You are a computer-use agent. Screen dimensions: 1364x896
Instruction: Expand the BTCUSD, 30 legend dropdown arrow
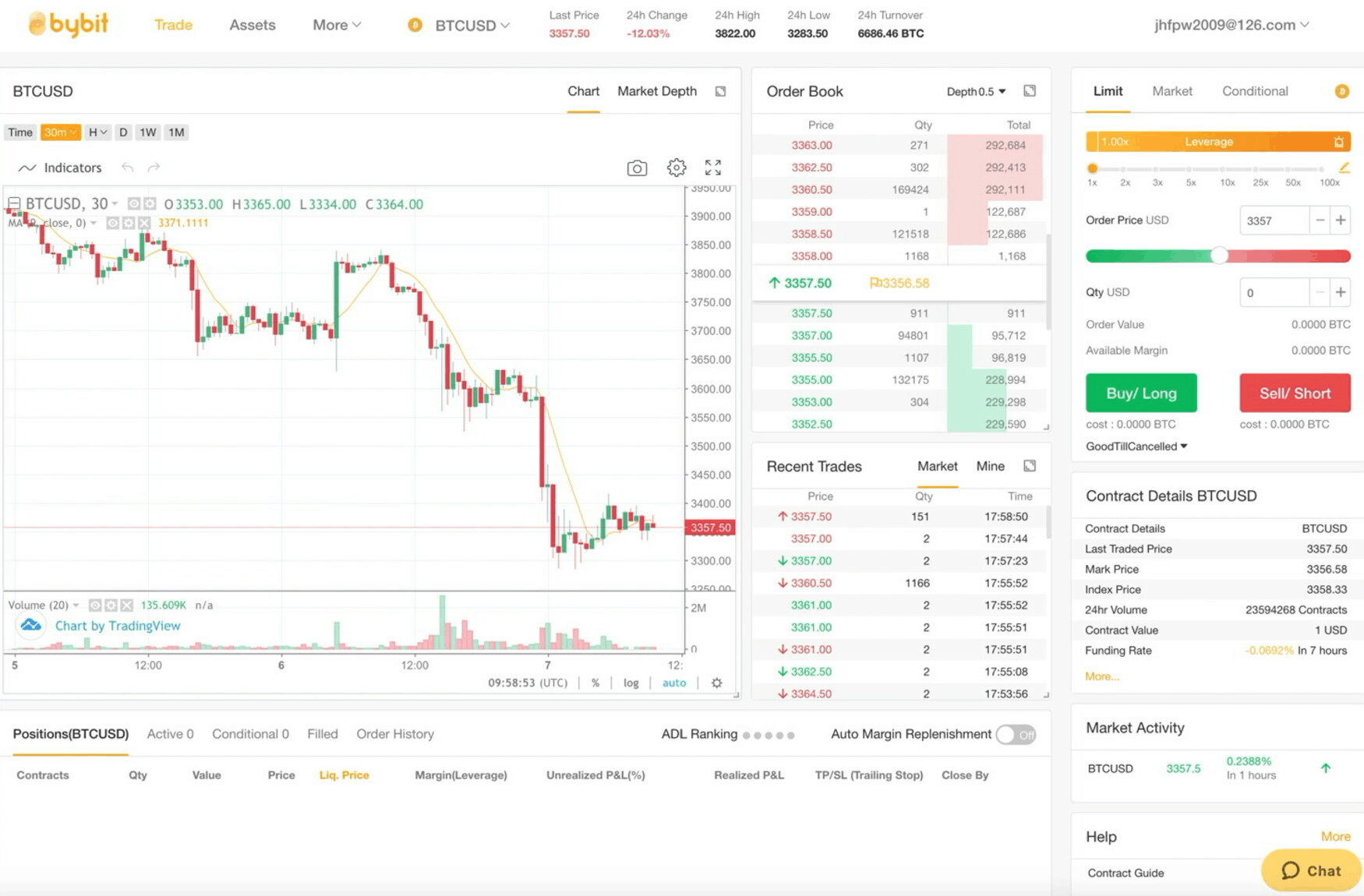[x=115, y=203]
